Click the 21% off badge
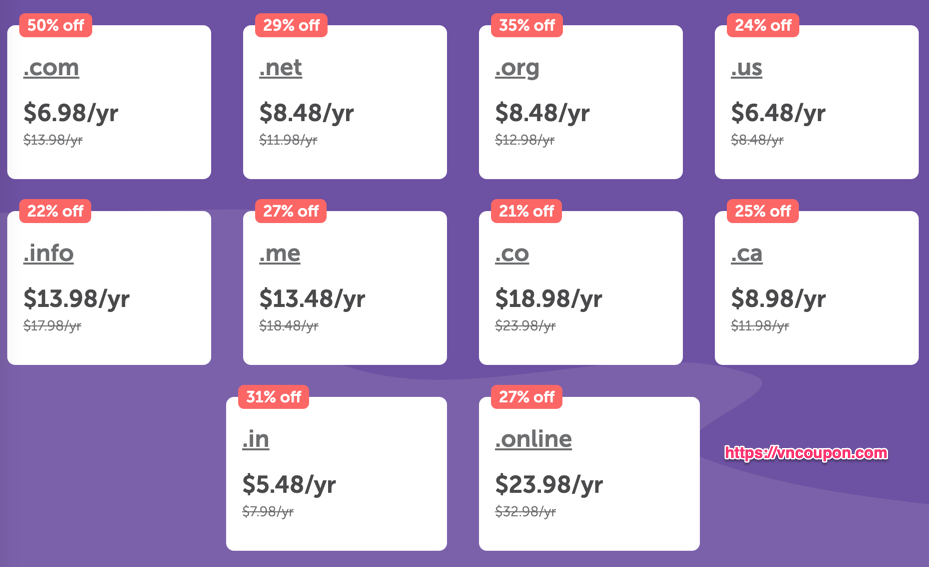 point(526,211)
